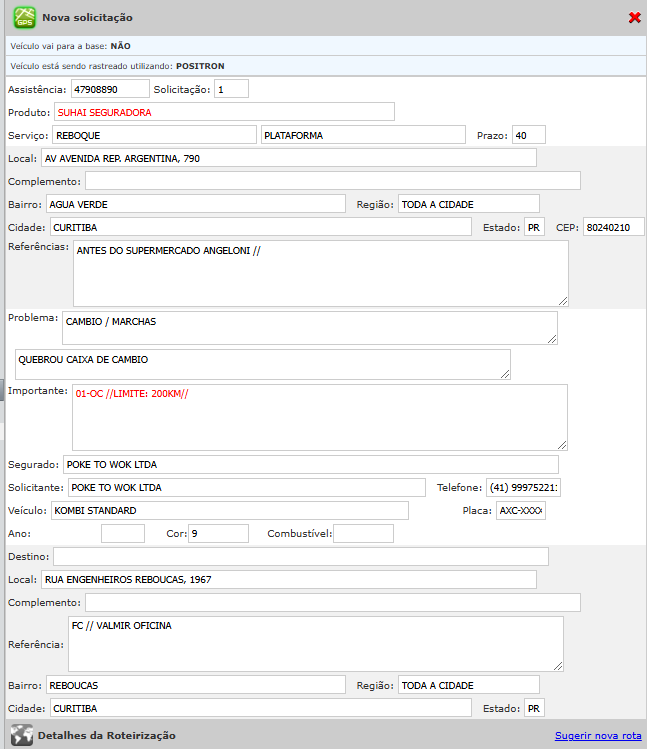Screen dimensions: 652x749
Task: Click the Serviço field showing REBOQUE
Action: [154, 135]
